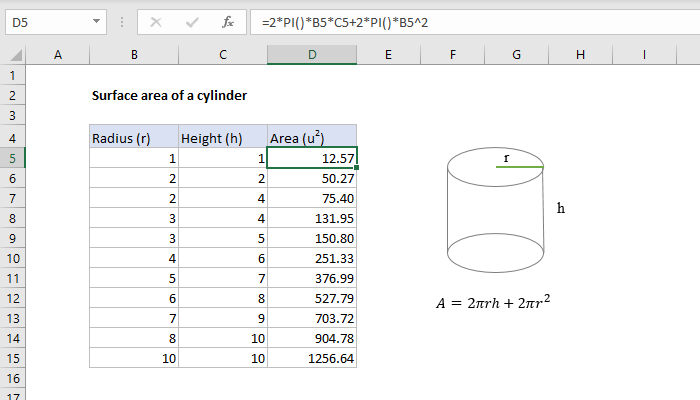Click the 'Height (h)' header cell
This screenshot has width=700, height=400.
pos(223,137)
